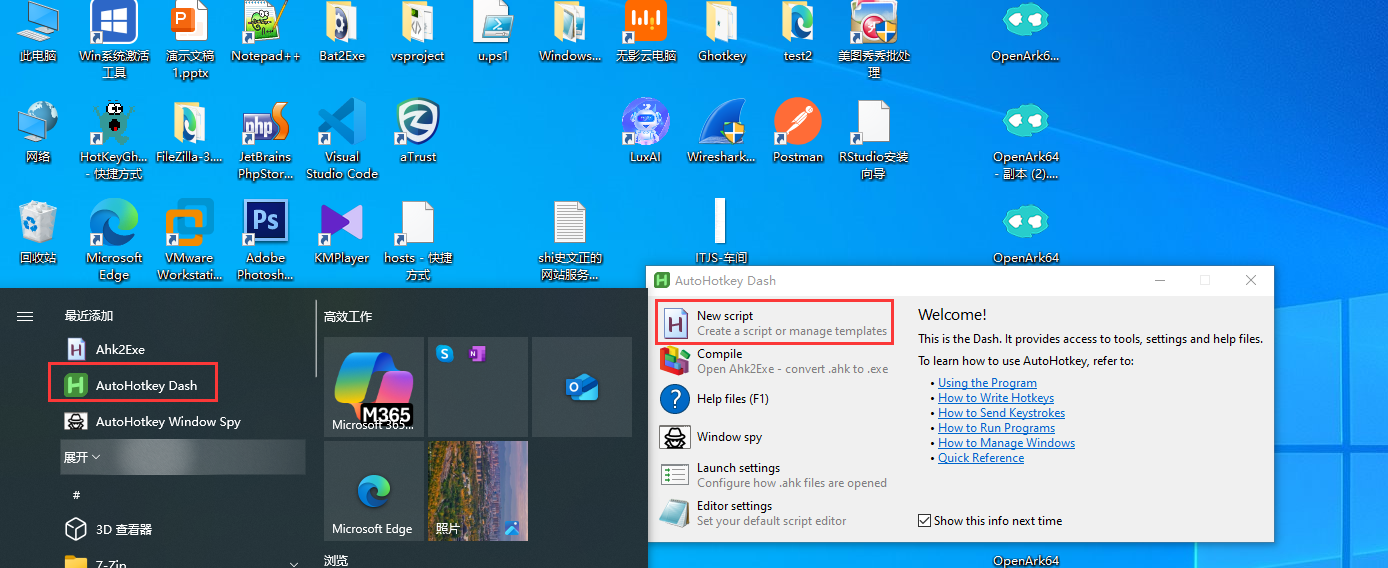This screenshot has width=1388, height=568.
Task: Select the ITJS-车间 desktop file
Action: [722, 232]
